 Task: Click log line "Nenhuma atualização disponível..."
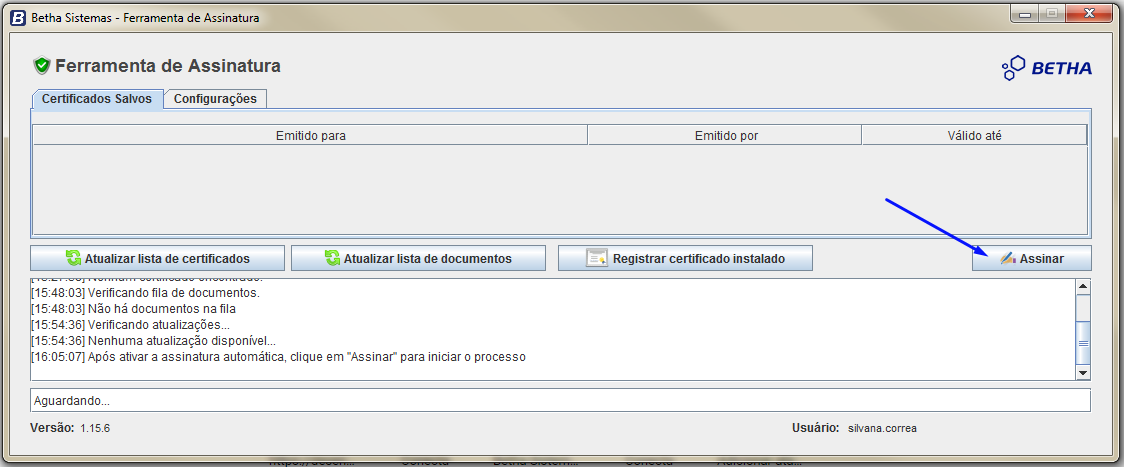153,341
